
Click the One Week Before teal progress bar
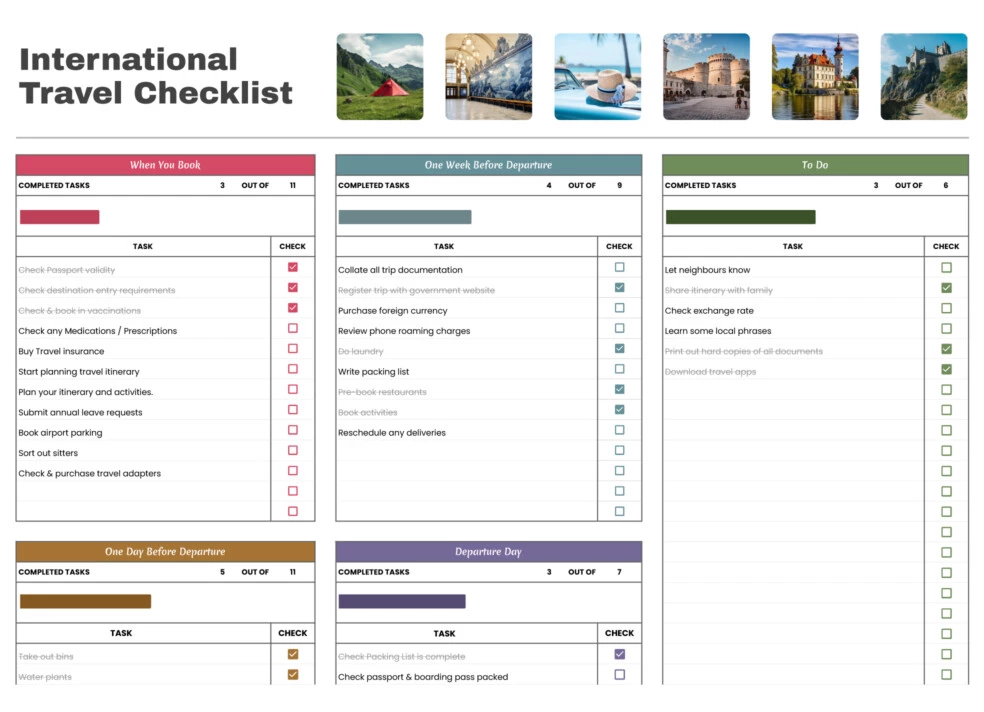(x=405, y=217)
